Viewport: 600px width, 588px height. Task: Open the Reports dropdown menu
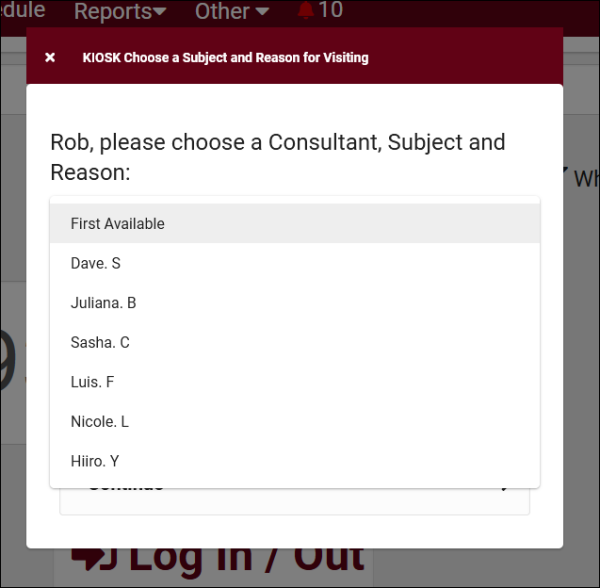tap(120, 12)
